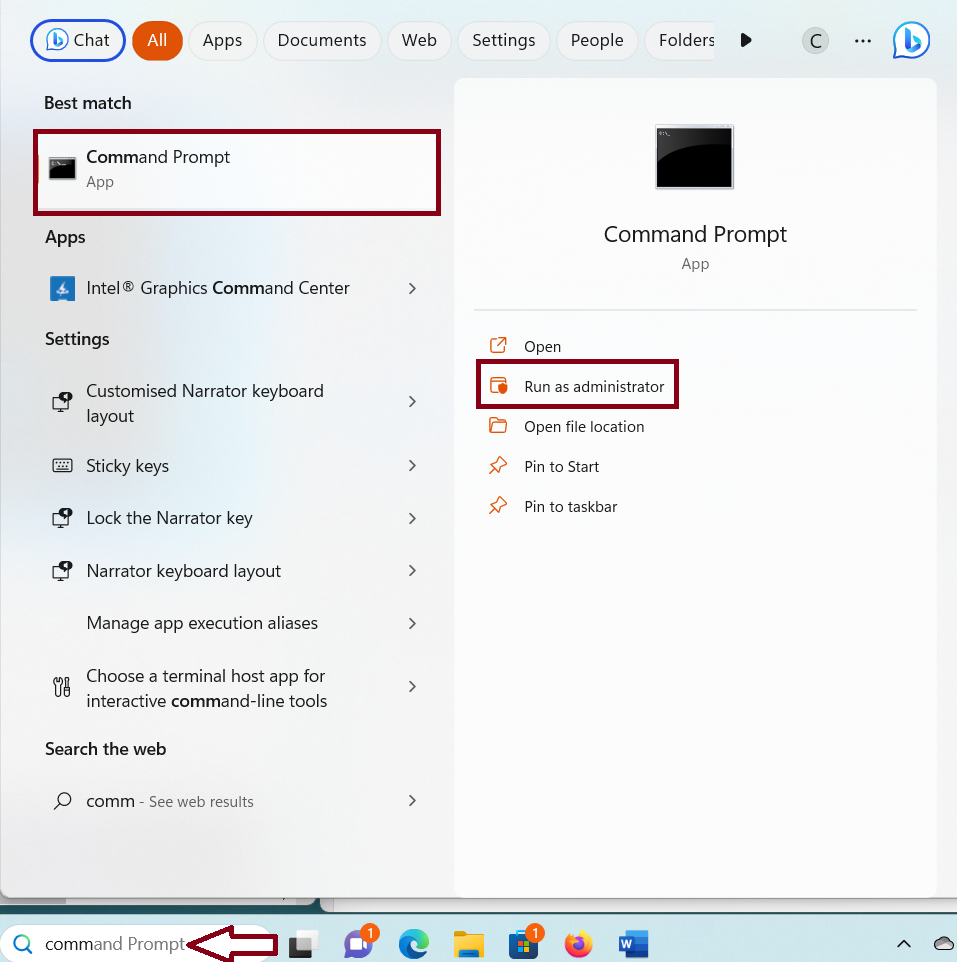This screenshot has width=957, height=962.
Task: Click icon beside Lock the Narrator key
Action: pos(62,518)
